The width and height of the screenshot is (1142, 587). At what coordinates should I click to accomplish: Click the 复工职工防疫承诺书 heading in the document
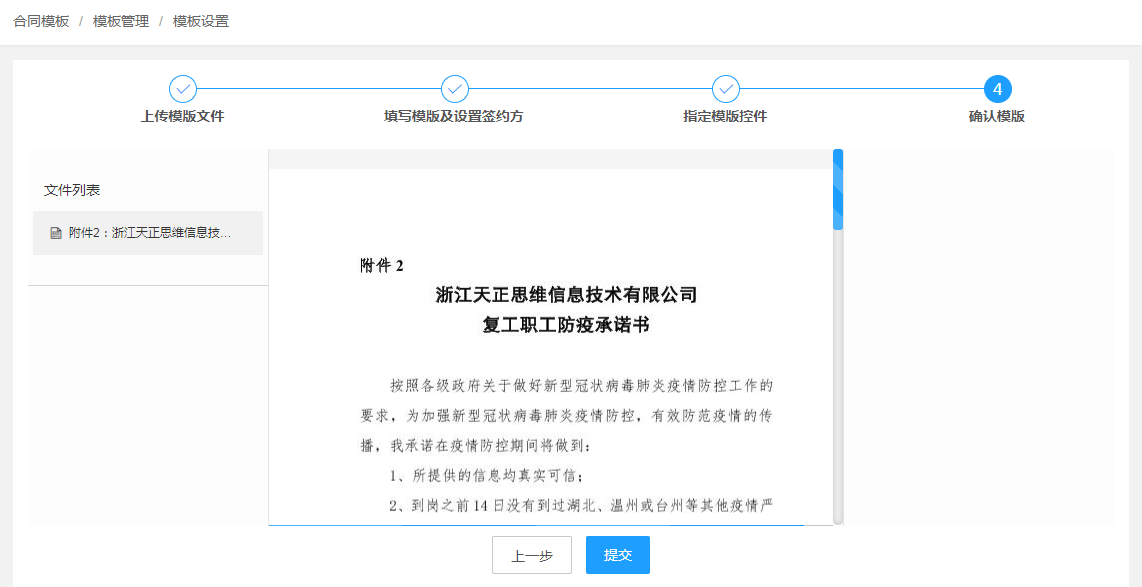click(x=566, y=325)
